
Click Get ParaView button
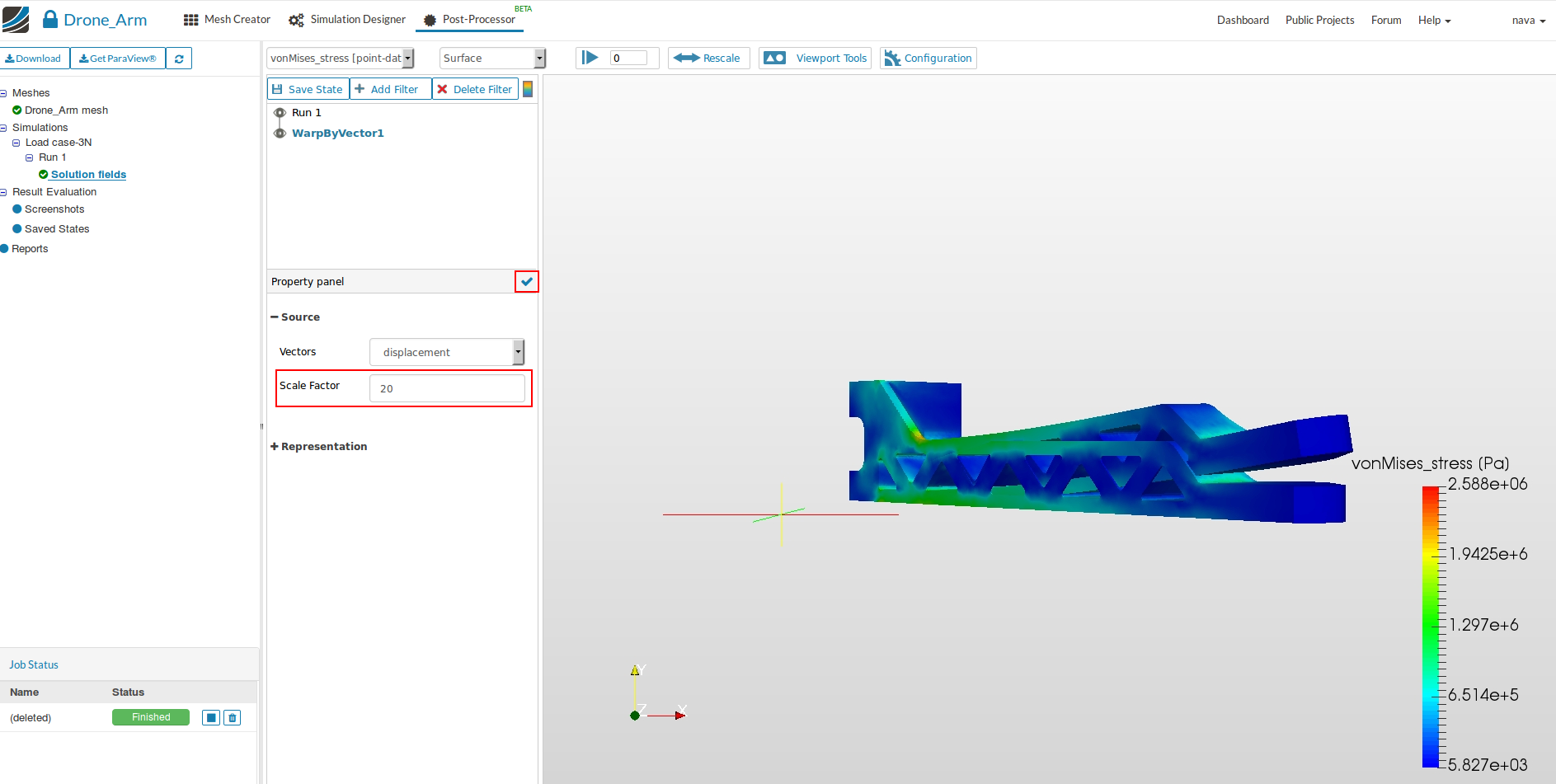click(118, 59)
